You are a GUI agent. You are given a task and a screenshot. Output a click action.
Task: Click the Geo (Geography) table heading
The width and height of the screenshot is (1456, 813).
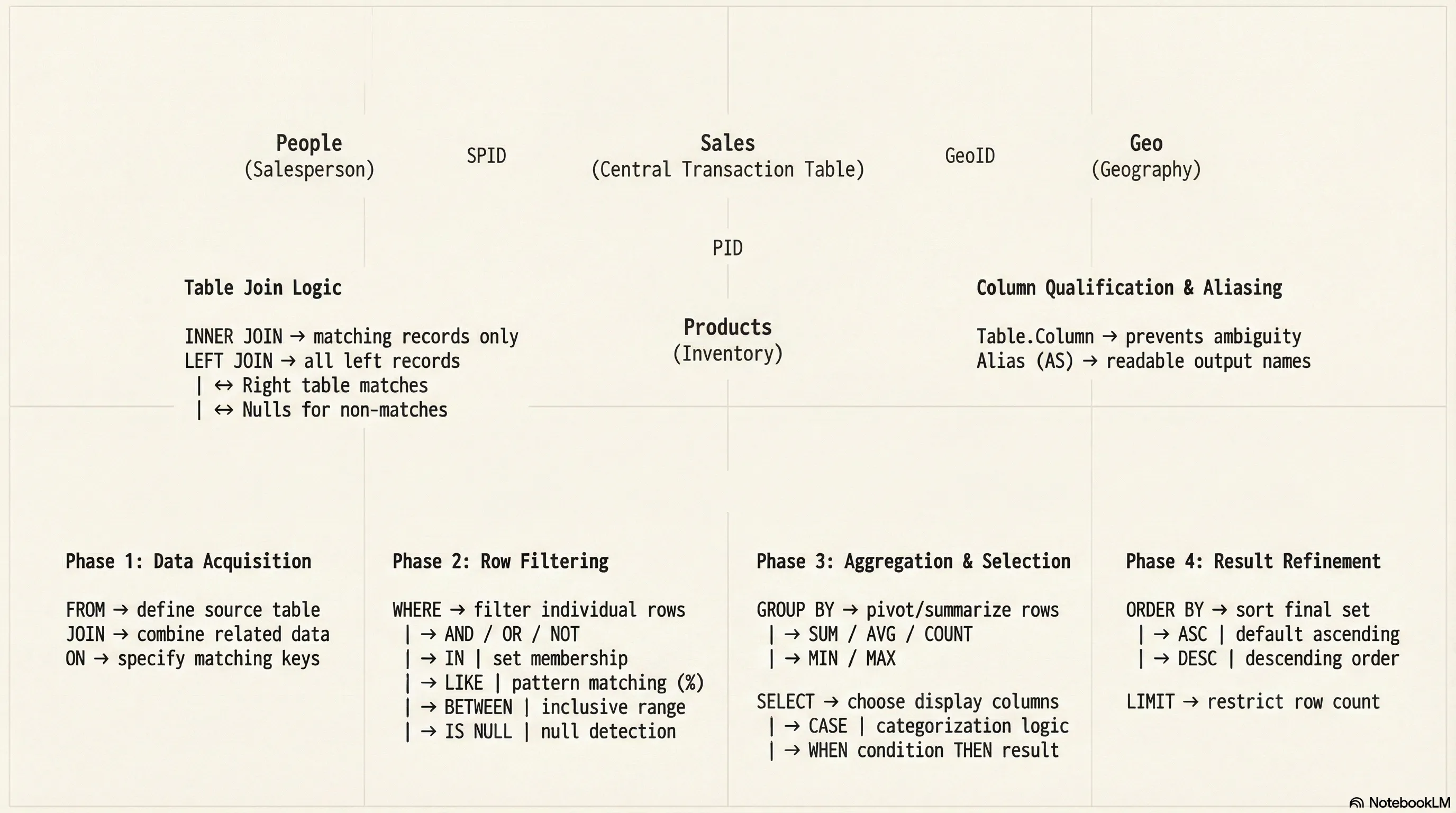1145,143
